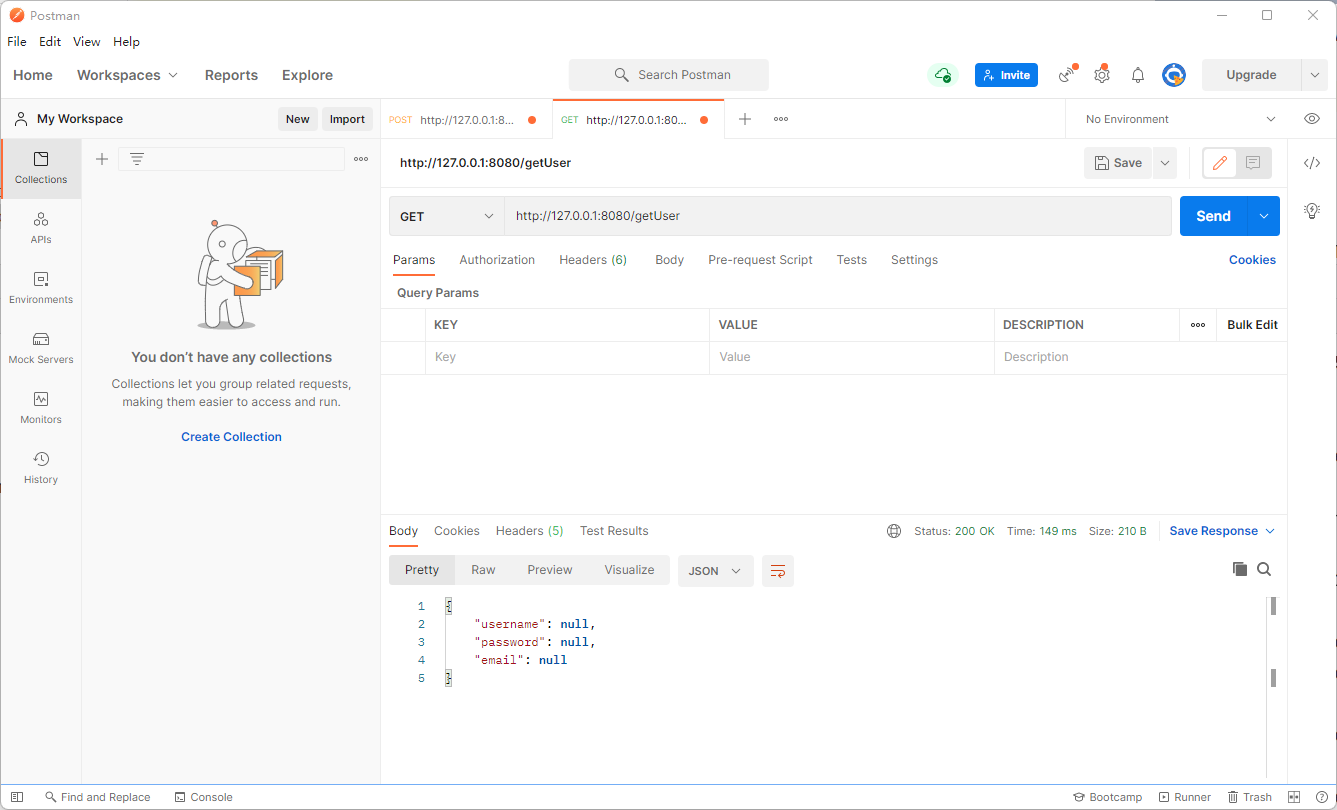Switch to comments mode icon
Viewport: 1337px width, 810px height.
point(1254,163)
